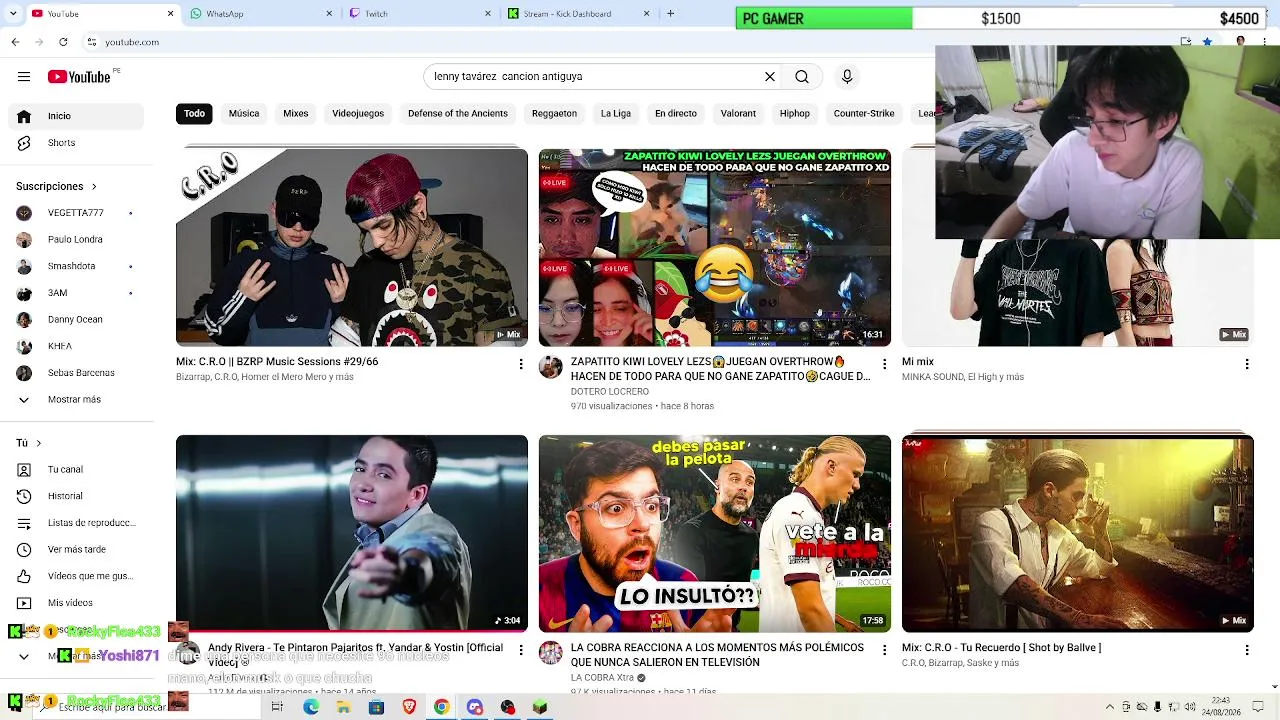
Task: Filter by Música chip
Action: pyautogui.click(x=244, y=114)
